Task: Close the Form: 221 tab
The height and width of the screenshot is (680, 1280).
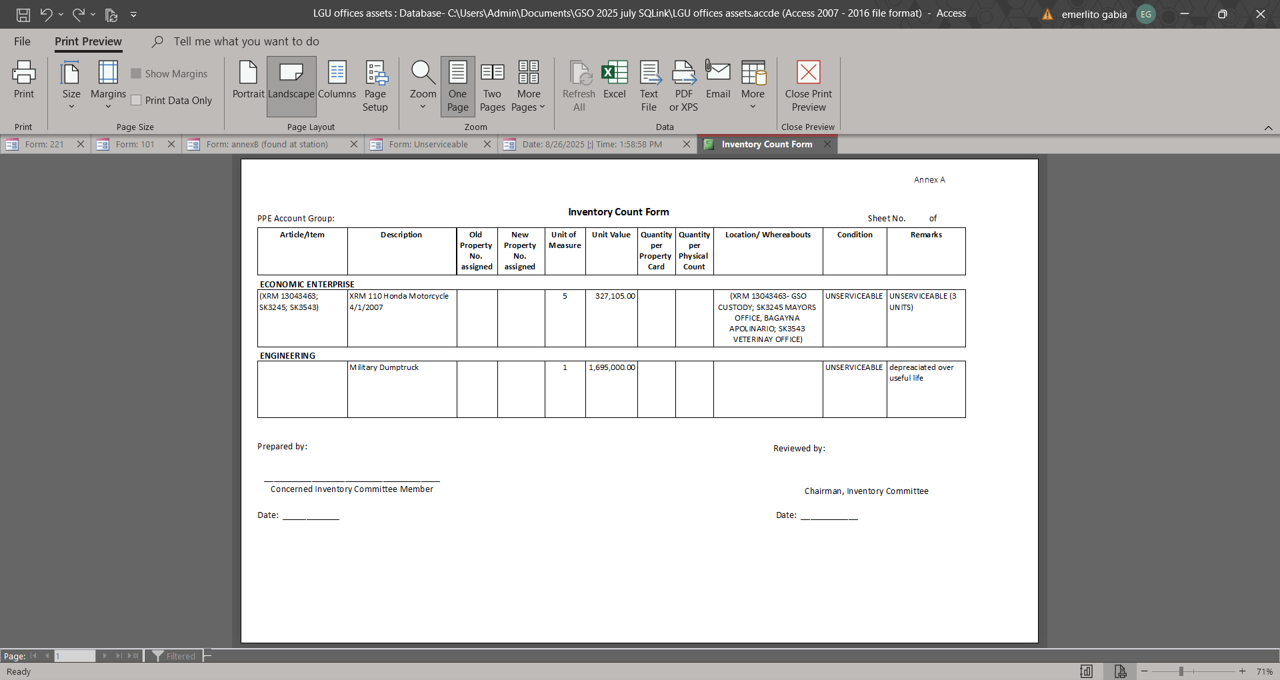Action: (x=81, y=144)
